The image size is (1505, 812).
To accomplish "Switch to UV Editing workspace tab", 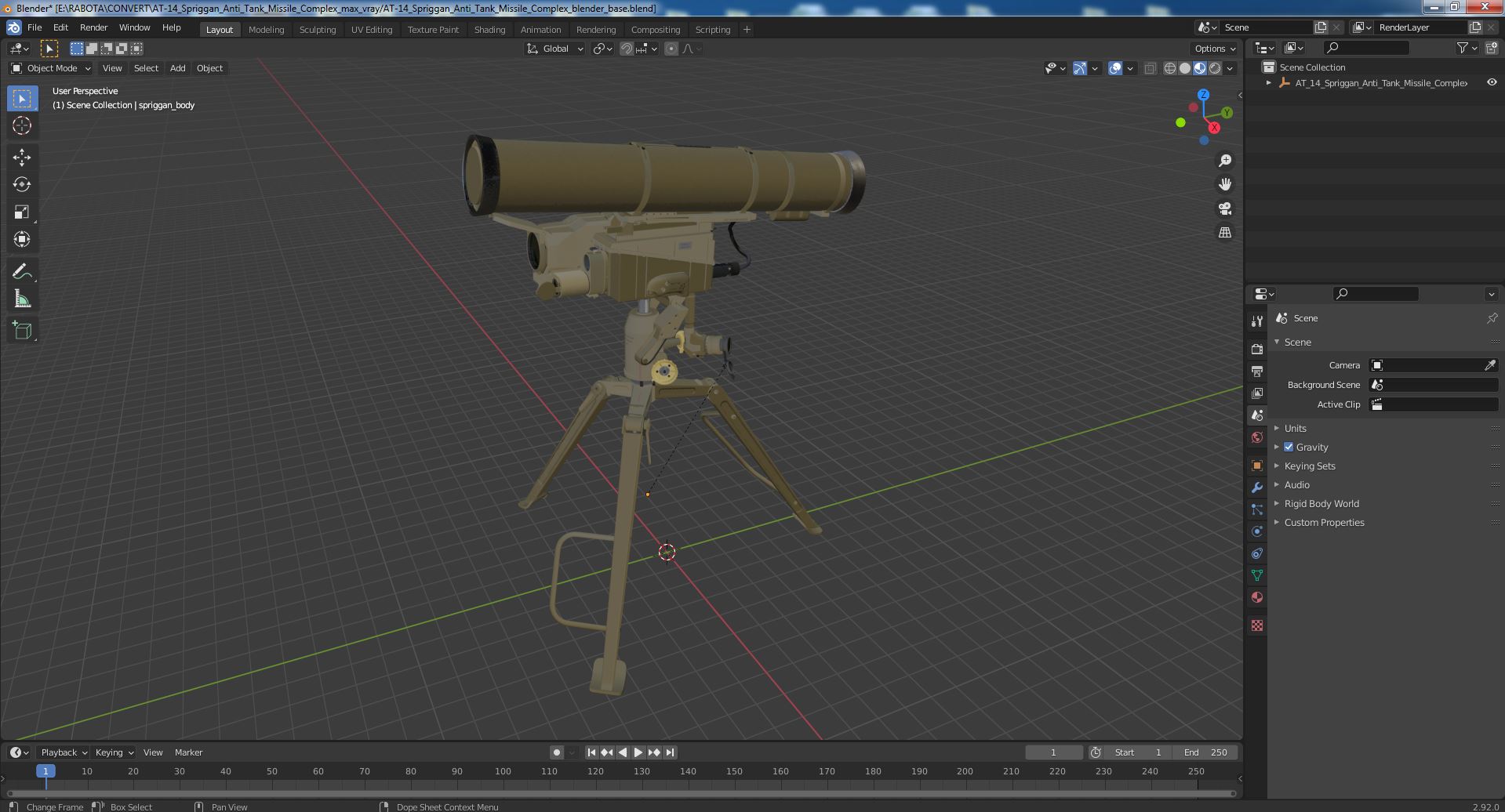I will point(371,29).
